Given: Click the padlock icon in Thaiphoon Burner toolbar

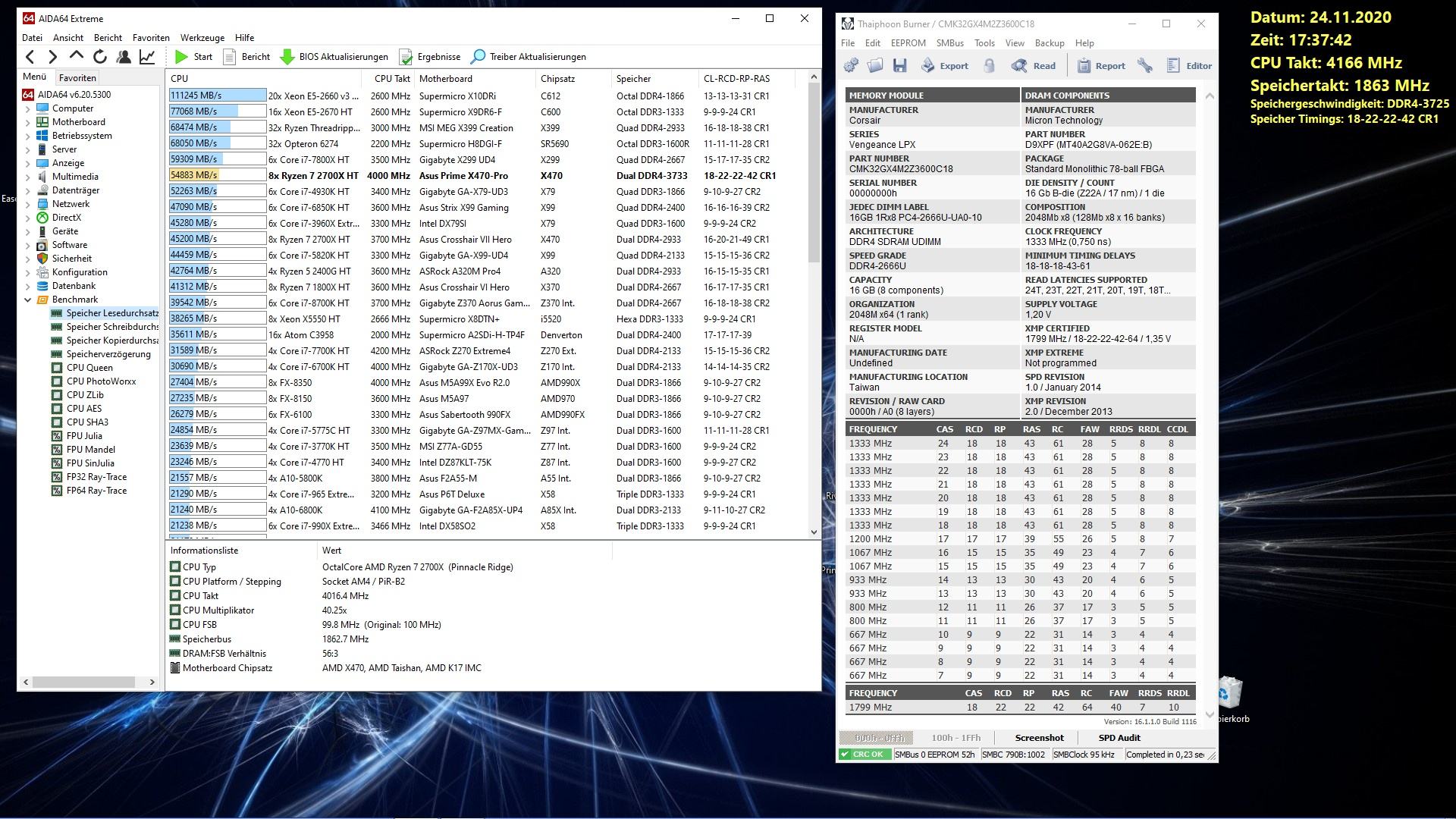Looking at the screenshot, I should pos(989,66).
